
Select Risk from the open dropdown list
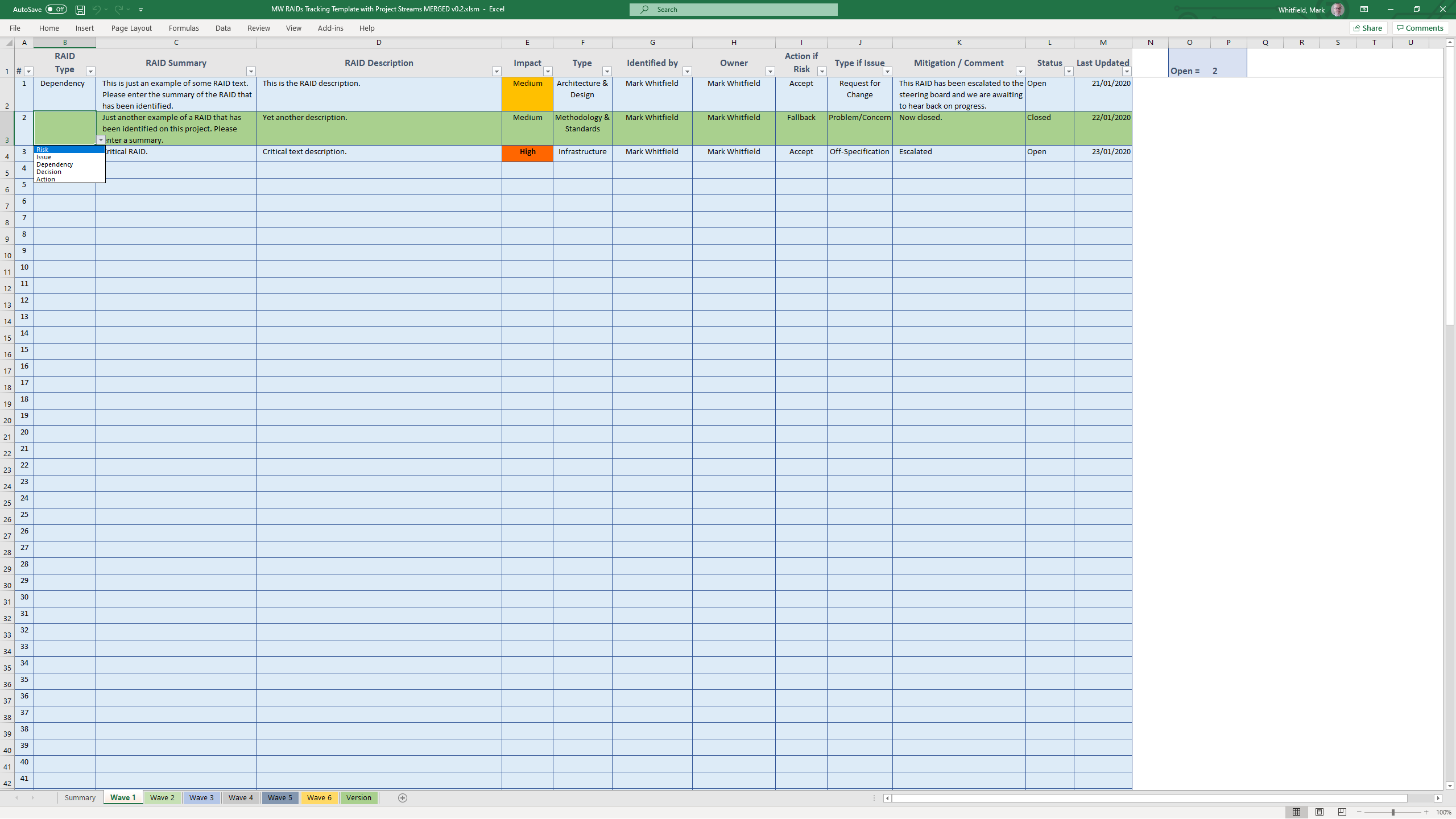[63, 150]
